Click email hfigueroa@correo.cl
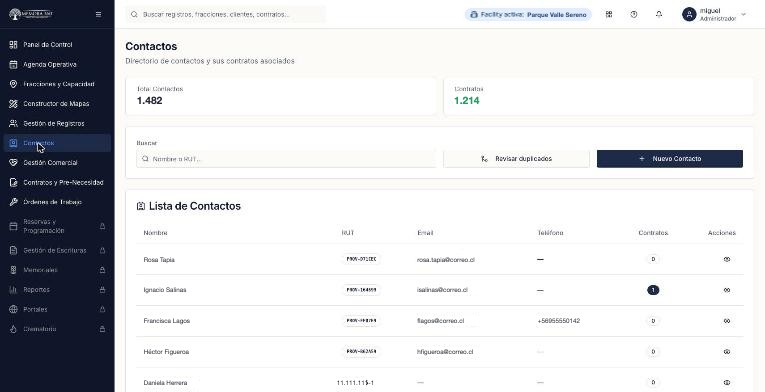Image resolution: width=765 pixels, height=392 pixels. pyautogui.click(x=445, y=351)
